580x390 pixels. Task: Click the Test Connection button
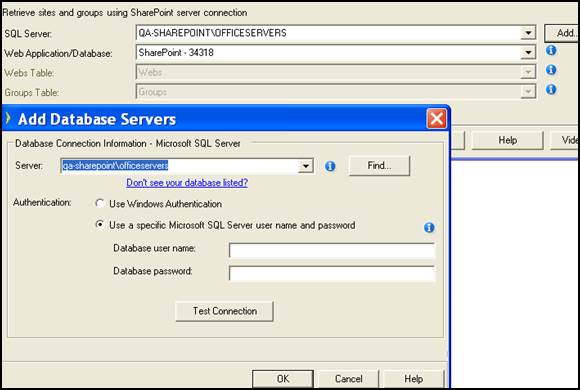(225, 311)
